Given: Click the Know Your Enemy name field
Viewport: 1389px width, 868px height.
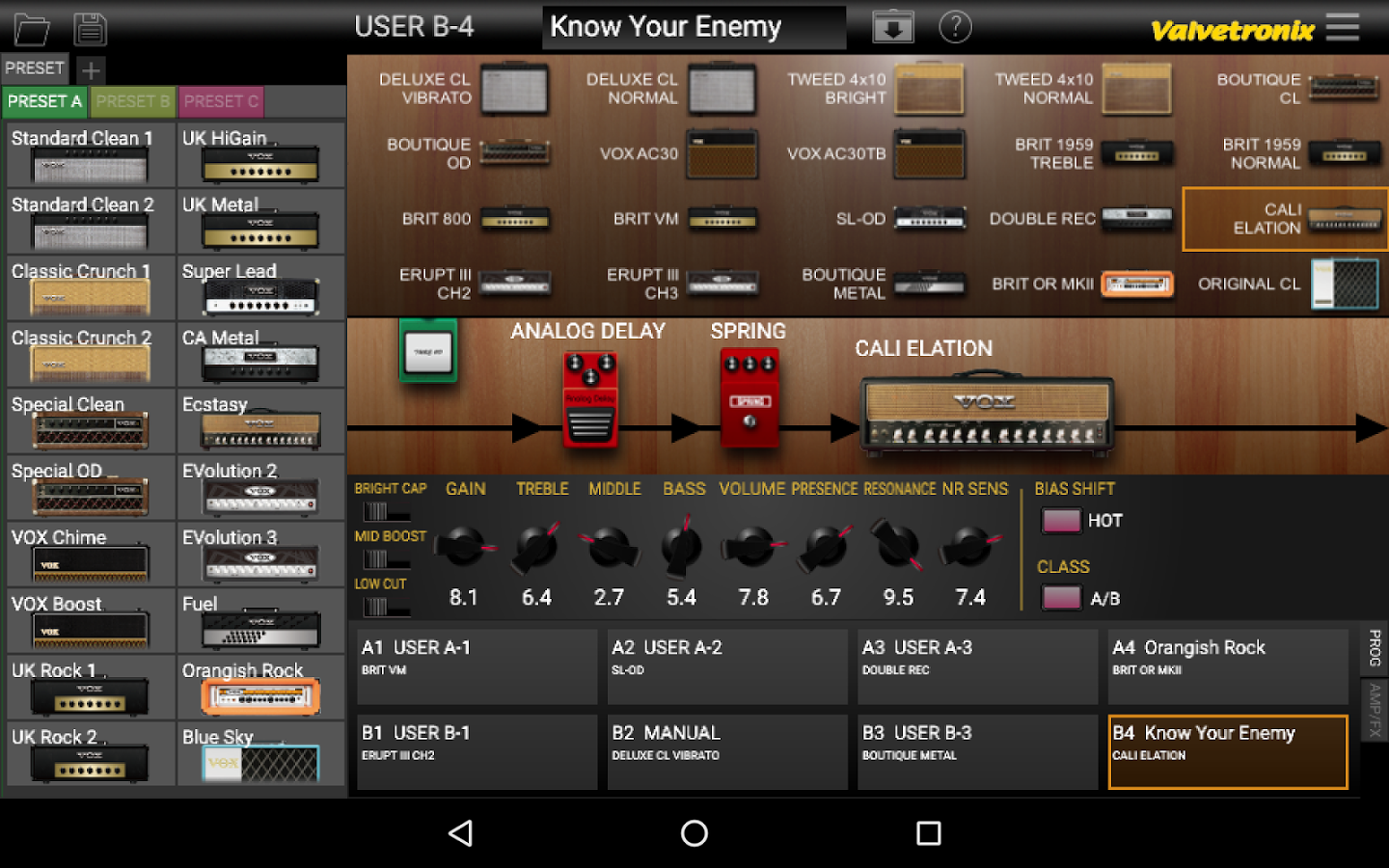Looking at the screenshot, I should point(694,27).
